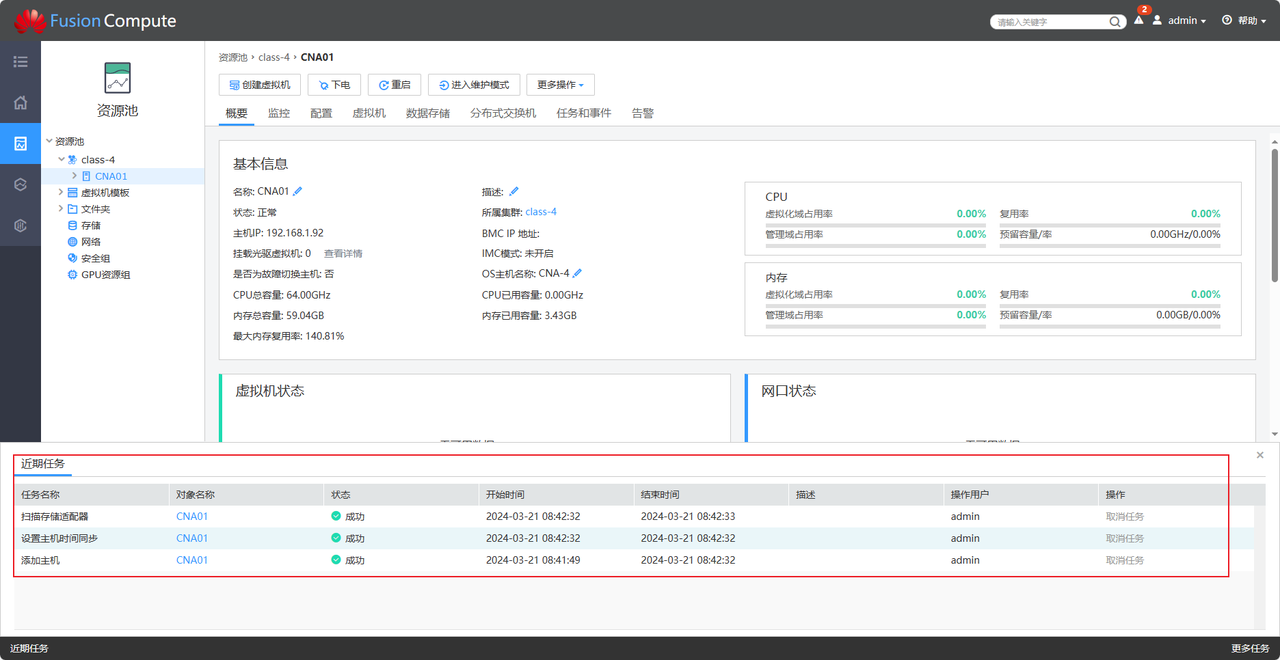Click the home icon in left sidebar

(x=20, y=103)
